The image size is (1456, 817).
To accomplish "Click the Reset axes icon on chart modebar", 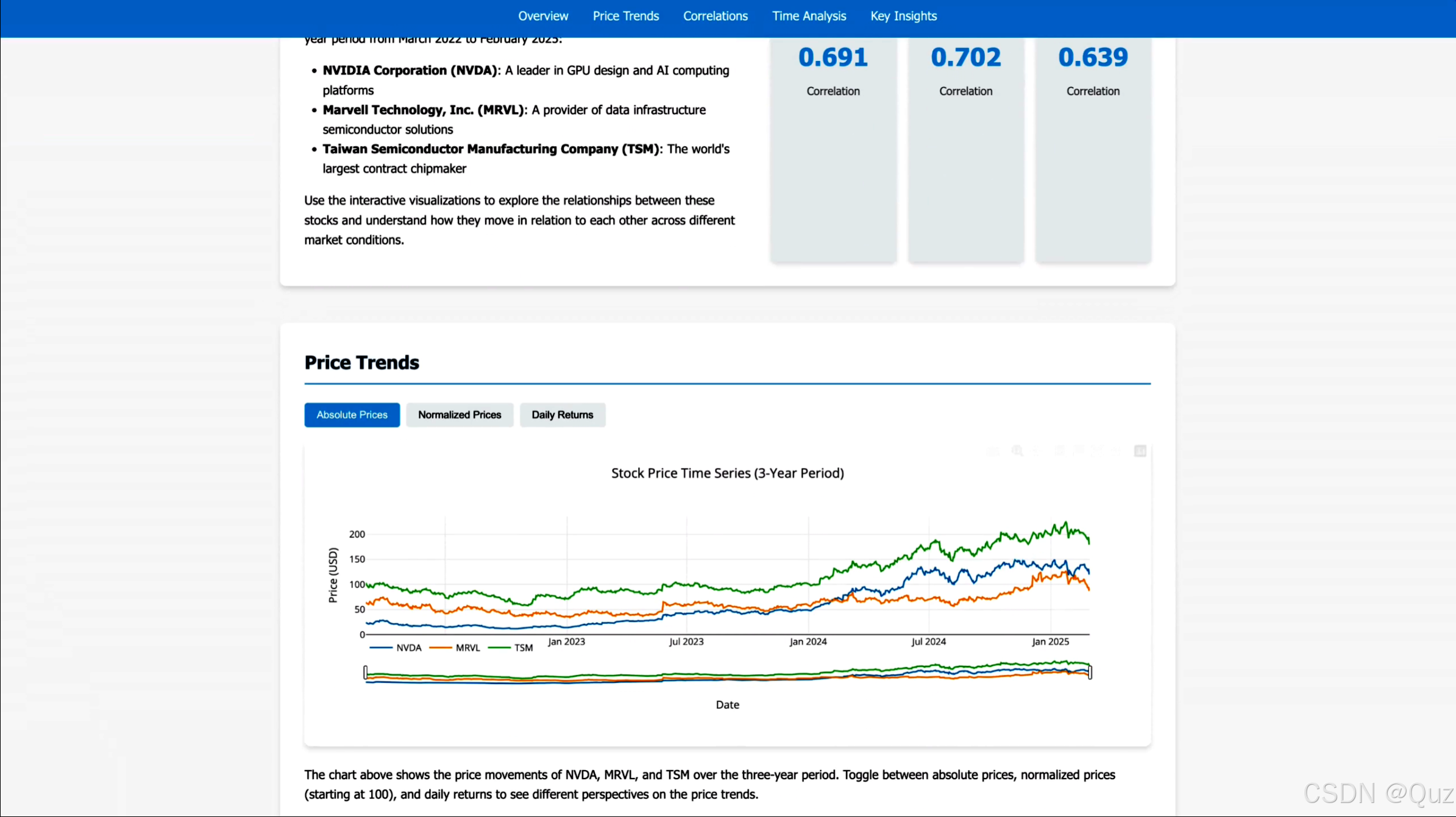I will (x=1116, y=451).
